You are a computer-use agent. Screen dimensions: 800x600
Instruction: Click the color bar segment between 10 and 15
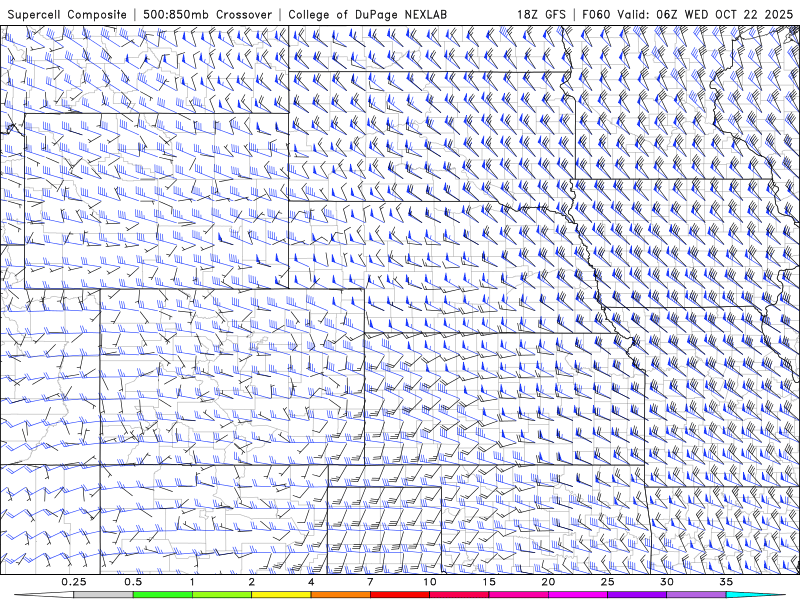[x=459, y=595]
